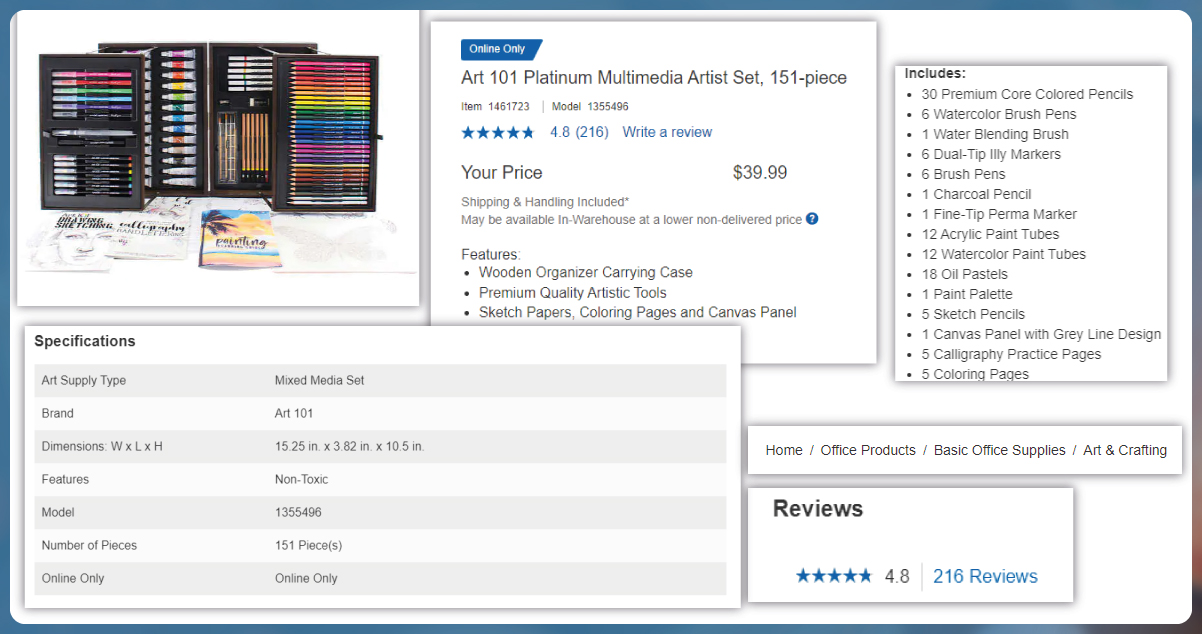This screenshot has height=634, width=1202.
Task: Click the Sketch Papers, Coloring Pages feature line
Action: click(638, 312)
